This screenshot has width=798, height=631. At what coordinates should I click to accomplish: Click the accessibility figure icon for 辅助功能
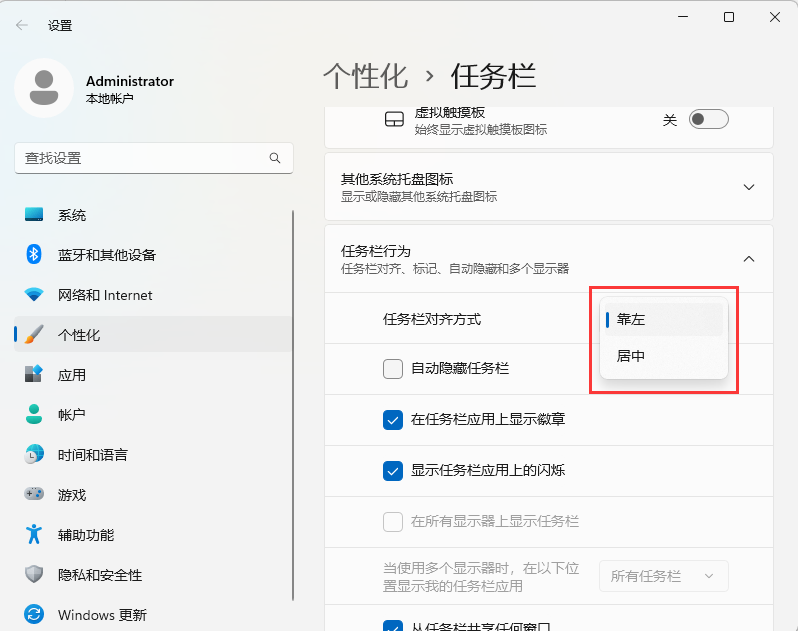(34, 534)
